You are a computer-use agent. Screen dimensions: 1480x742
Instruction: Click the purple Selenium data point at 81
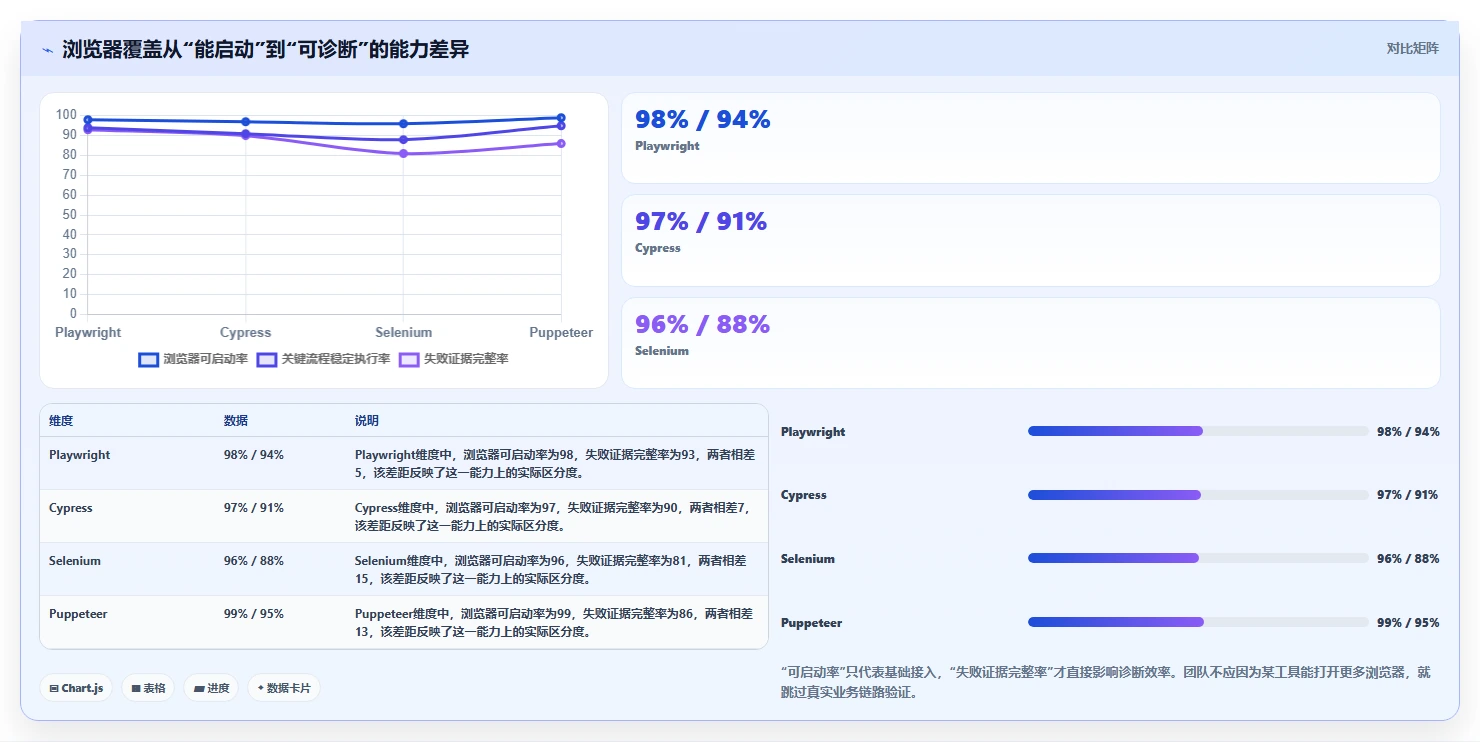[x=404, y=153]
